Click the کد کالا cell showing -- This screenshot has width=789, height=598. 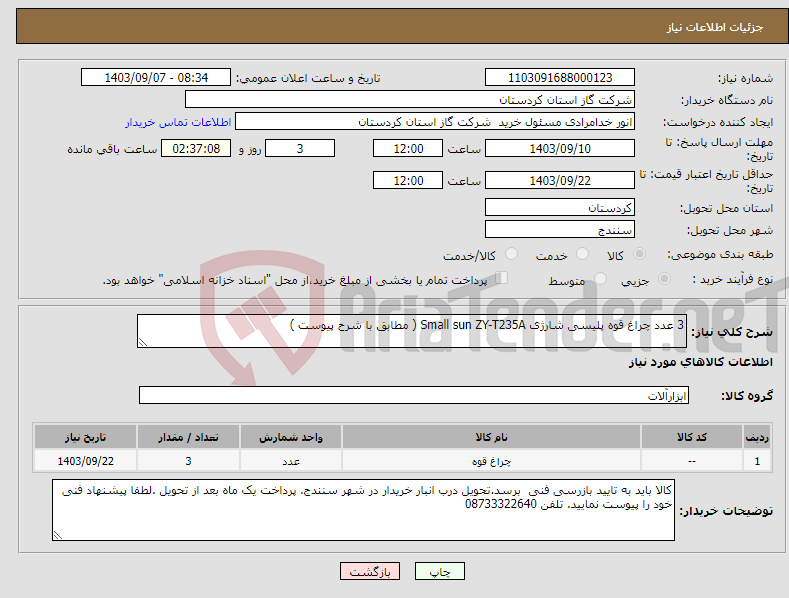(692, 461)
